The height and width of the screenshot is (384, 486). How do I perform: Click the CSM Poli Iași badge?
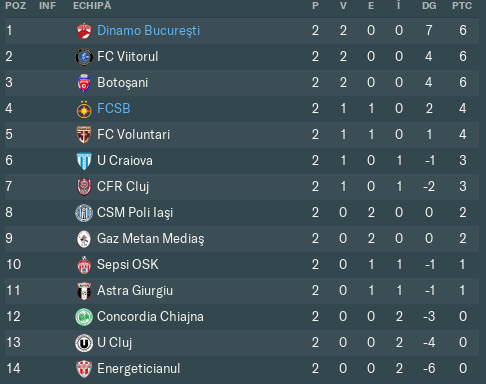point(84,213)
